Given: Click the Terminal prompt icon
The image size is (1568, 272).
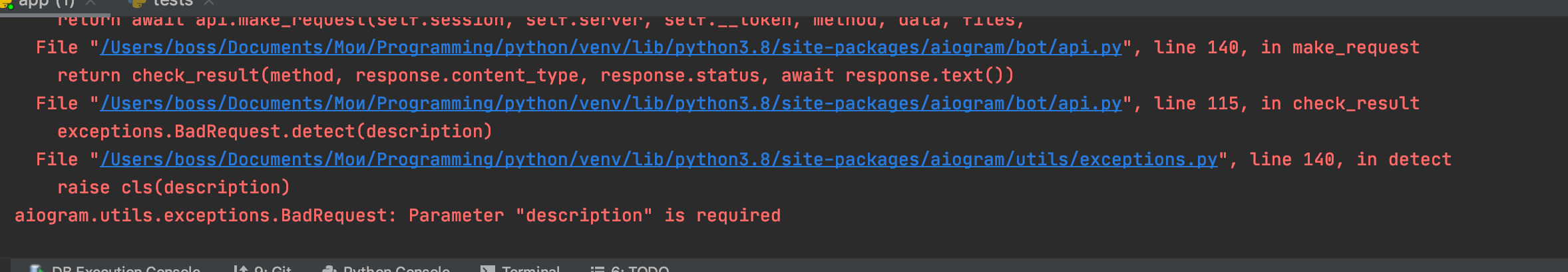Looking at the screenshot, I should point(488,269).
